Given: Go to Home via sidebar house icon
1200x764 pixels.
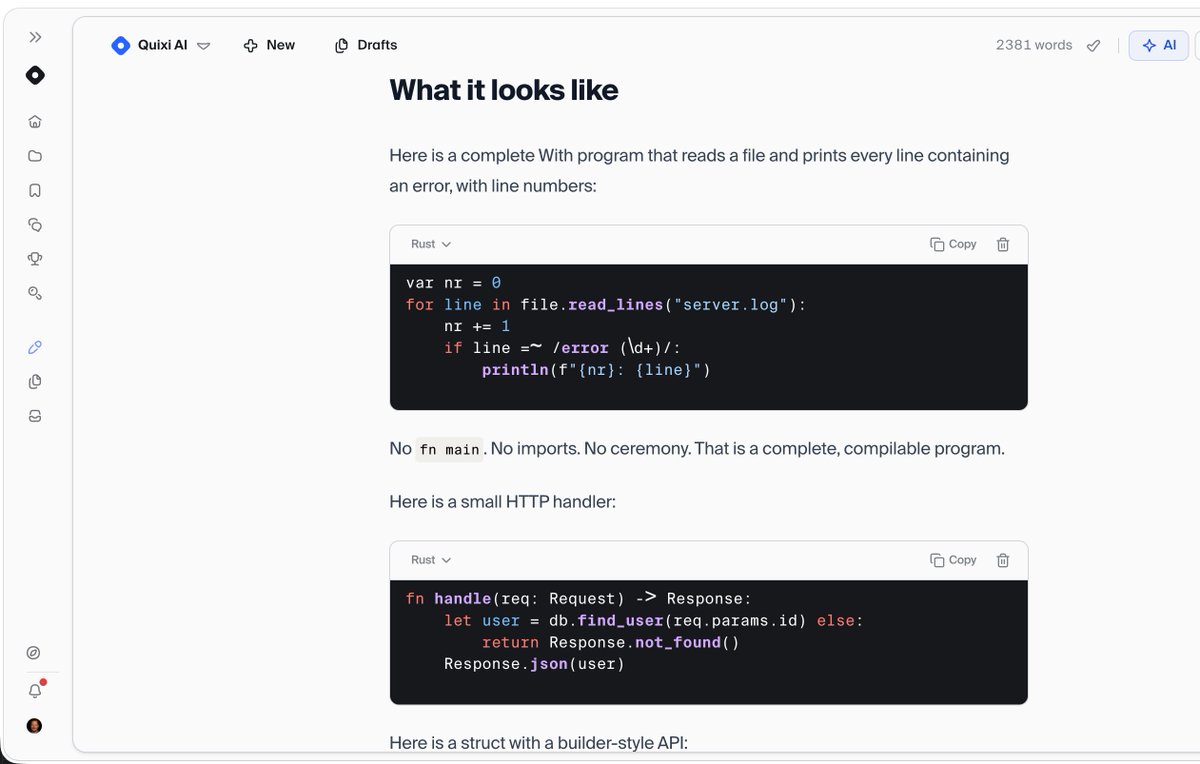Looking at the screenshot, I should 35,122.
